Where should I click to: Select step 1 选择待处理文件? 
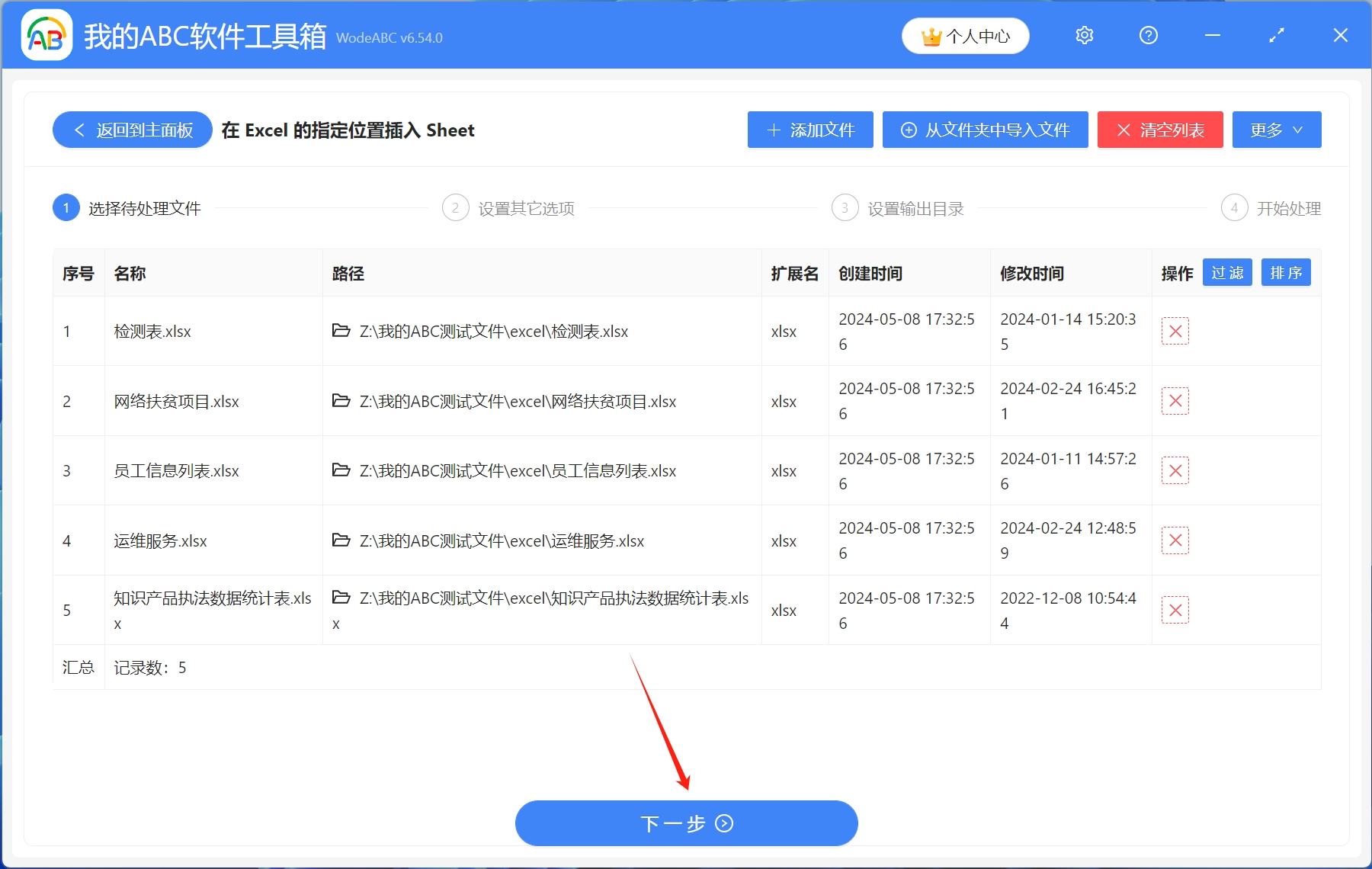pos(127,208)
